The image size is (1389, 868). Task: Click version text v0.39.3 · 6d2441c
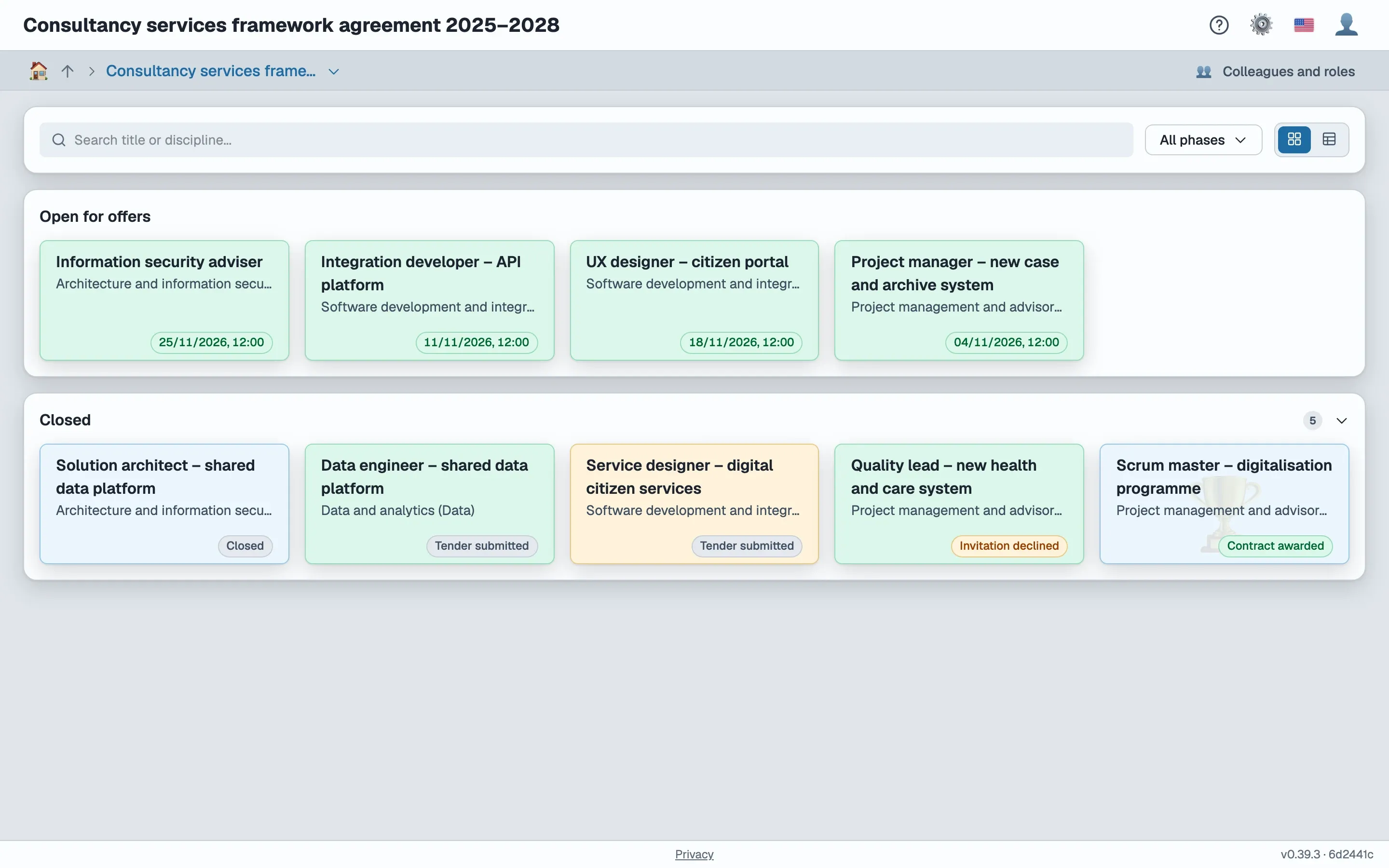[x=1326, y=854]
